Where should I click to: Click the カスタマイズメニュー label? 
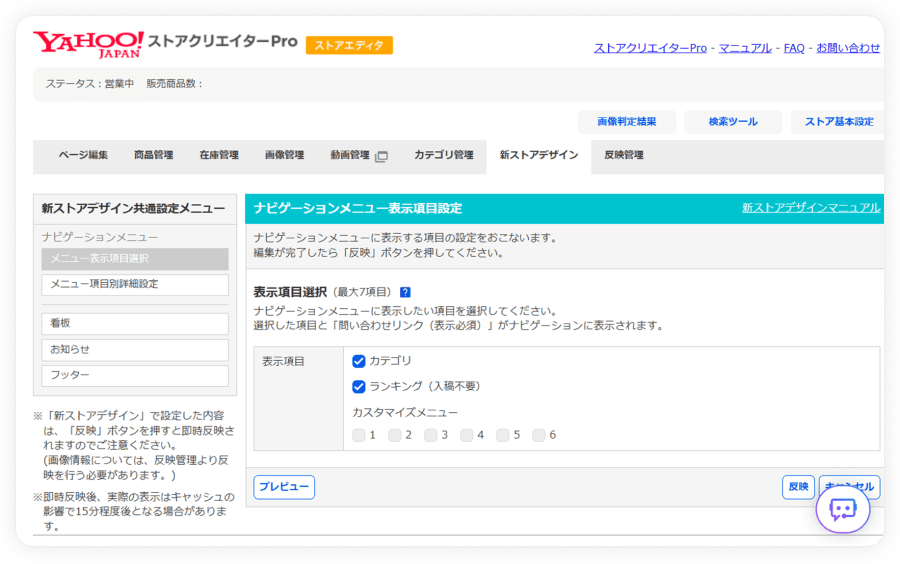tap(405, 413)
